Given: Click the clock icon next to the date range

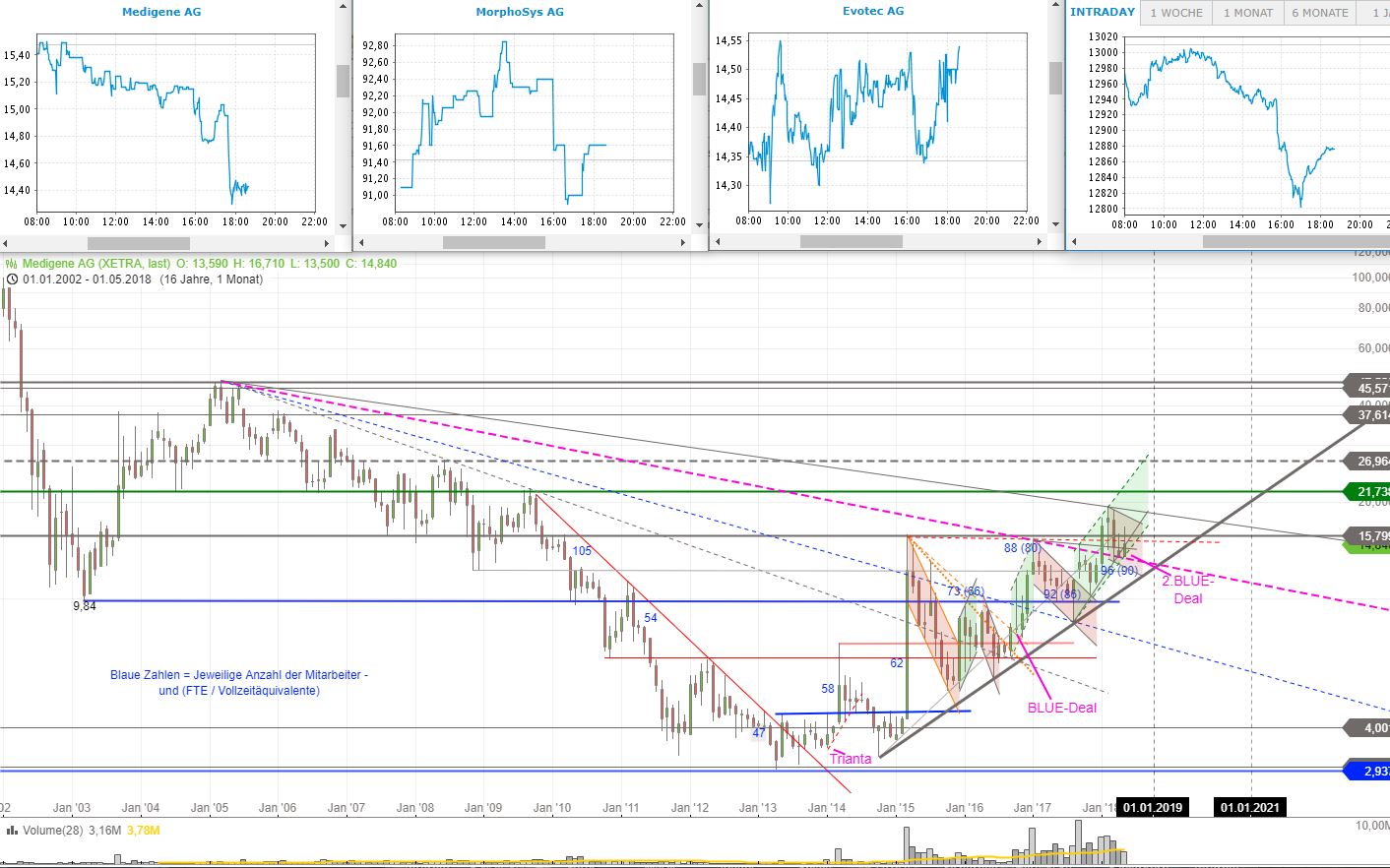Looking at the screenshot, I should pyautogui.click(x=10, y=279).
